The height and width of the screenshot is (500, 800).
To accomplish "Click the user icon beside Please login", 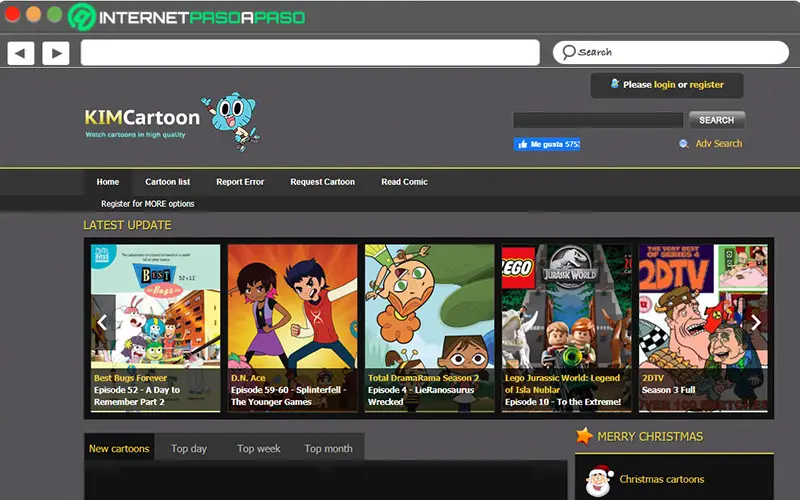I will pyautogui.click(x=615, y=84).
